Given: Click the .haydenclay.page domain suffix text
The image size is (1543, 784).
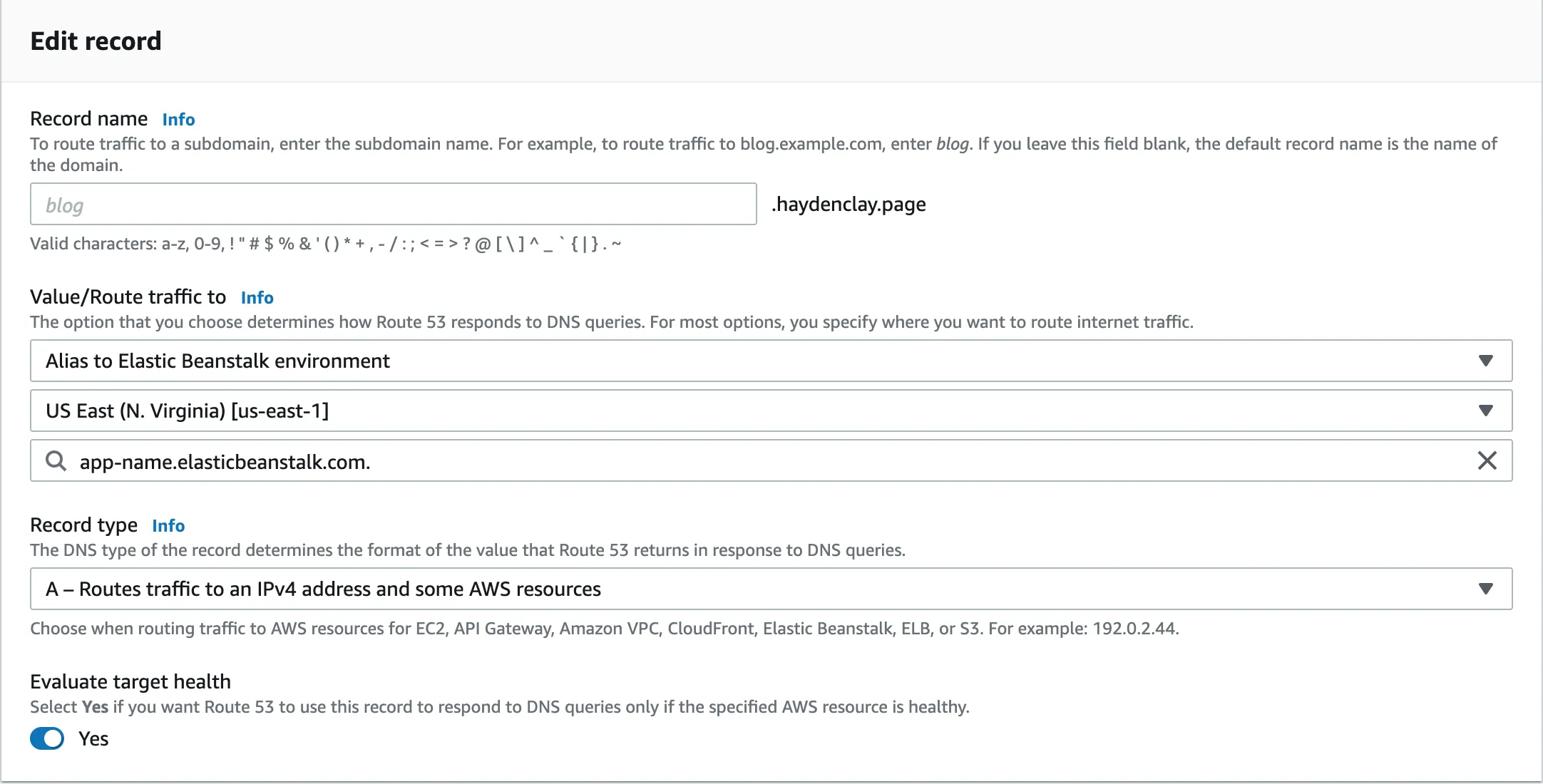Looking at the screenshot, I should point(849,205).
